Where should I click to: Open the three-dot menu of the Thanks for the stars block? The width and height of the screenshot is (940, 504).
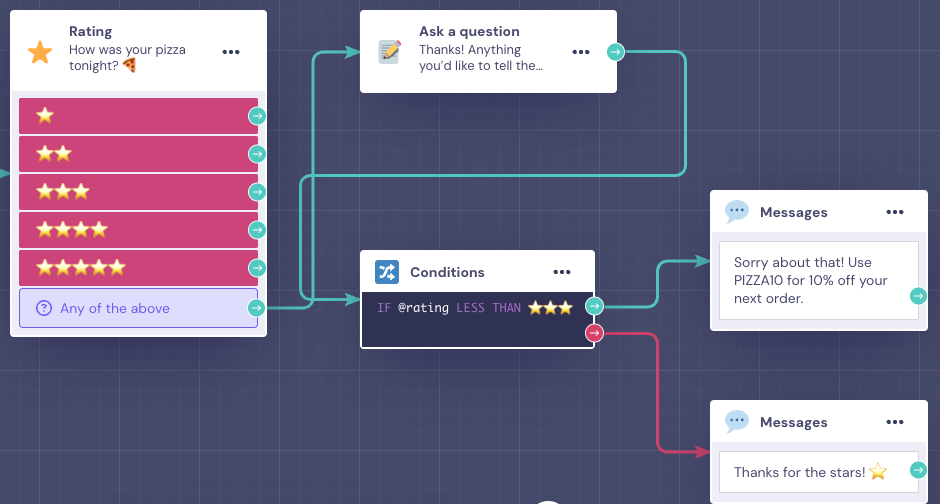click(895, 422)
